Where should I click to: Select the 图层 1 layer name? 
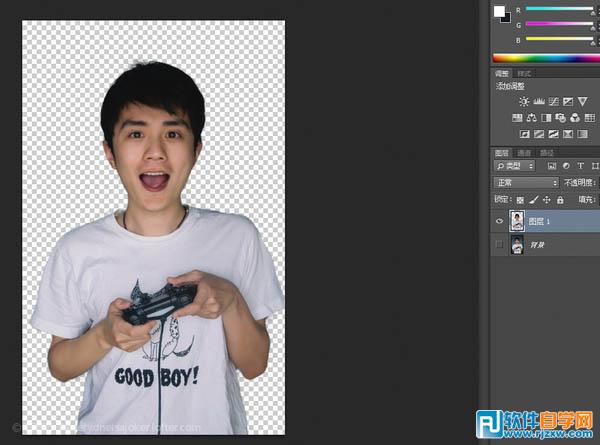(x=539, y=221)
